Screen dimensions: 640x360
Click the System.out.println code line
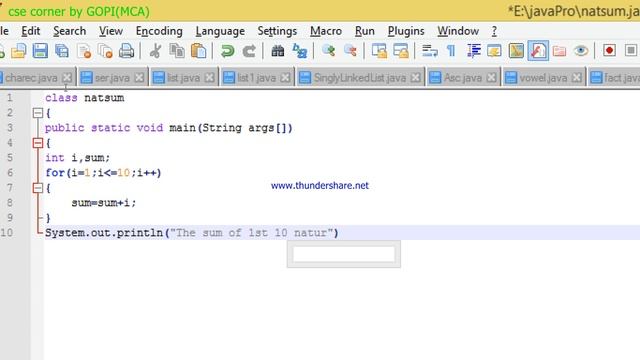tap(192, 233)
